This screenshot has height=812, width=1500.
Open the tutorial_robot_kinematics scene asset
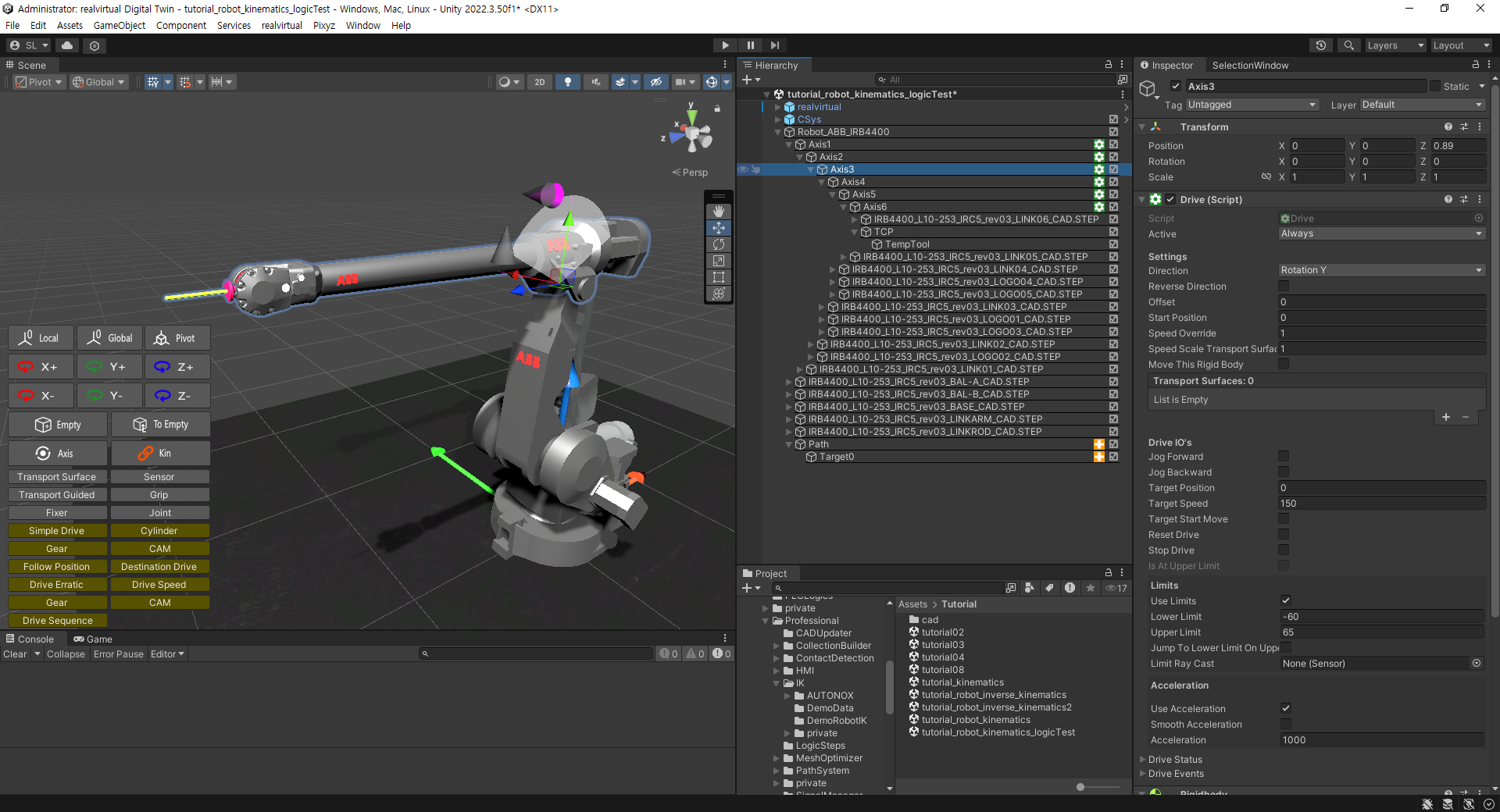[x=976, y=720]
